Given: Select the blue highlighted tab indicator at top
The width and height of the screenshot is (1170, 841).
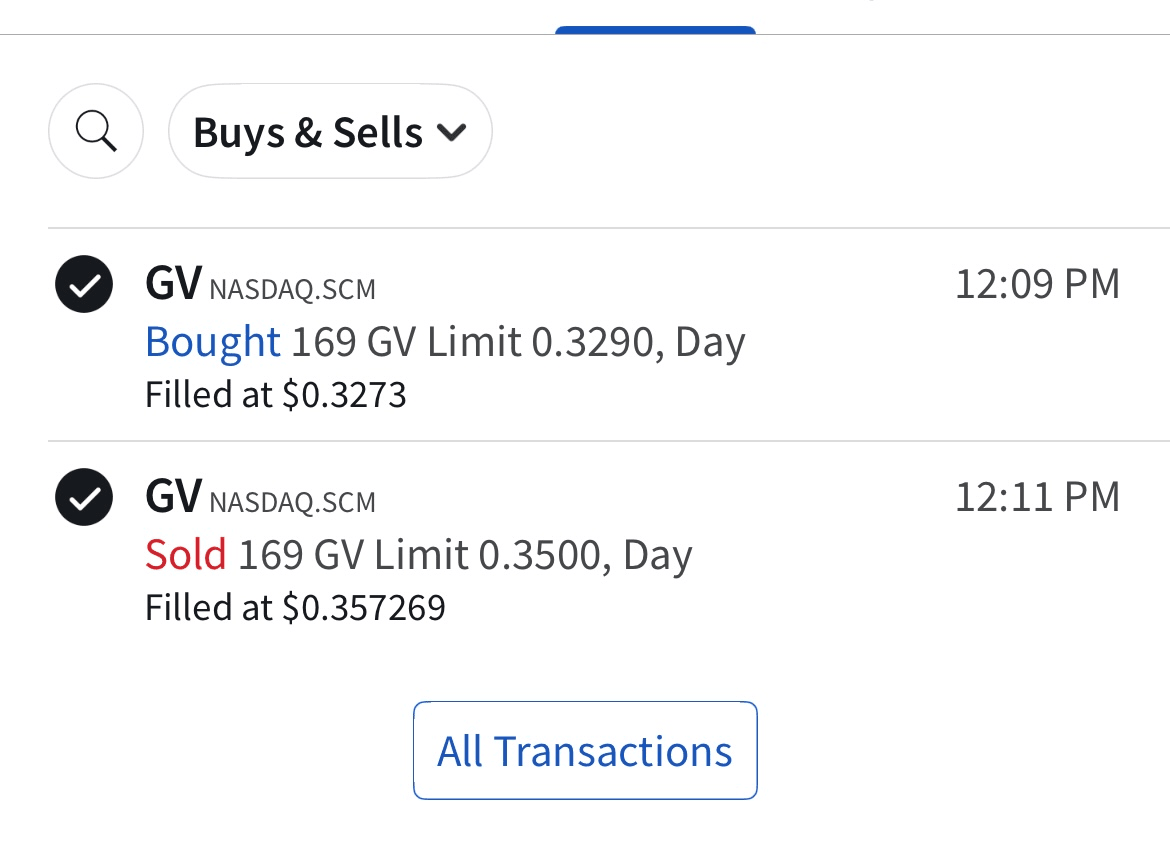Looking at the screenshot, I should [x=655, y=30].
